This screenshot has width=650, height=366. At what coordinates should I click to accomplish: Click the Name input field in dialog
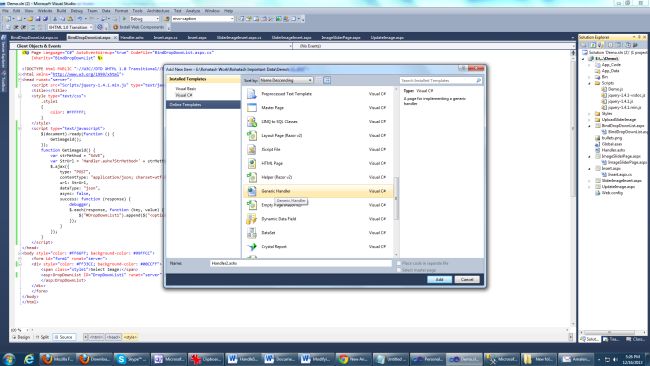301,263
